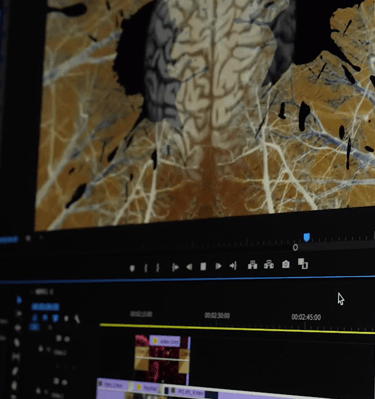Export a frame with the camera icon

(286, 264)
